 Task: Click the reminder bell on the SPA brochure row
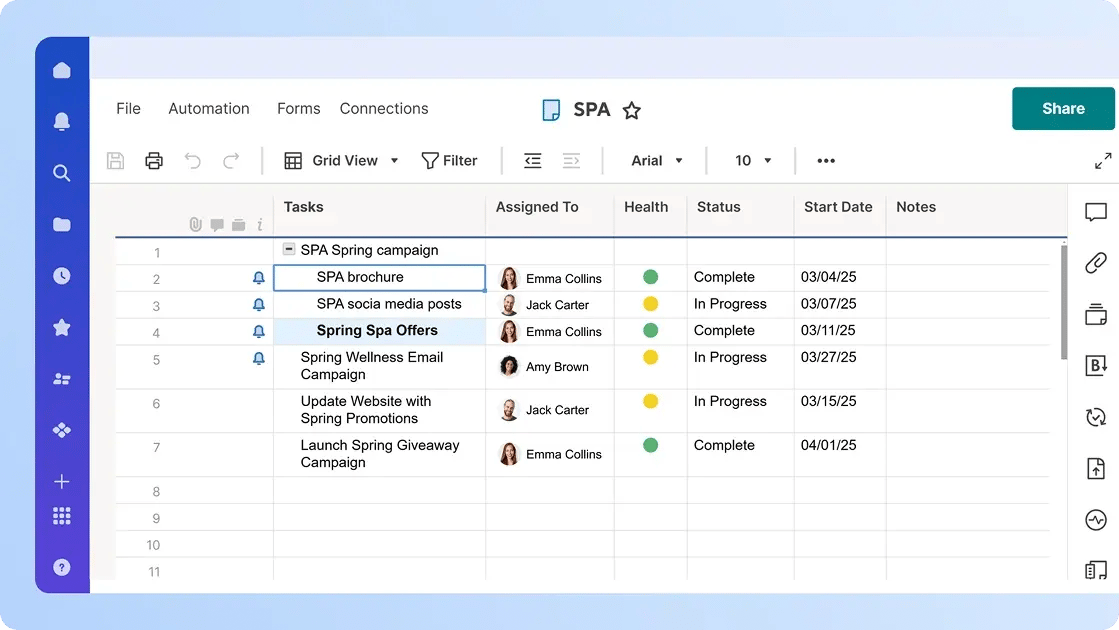[x=259, y=277]
